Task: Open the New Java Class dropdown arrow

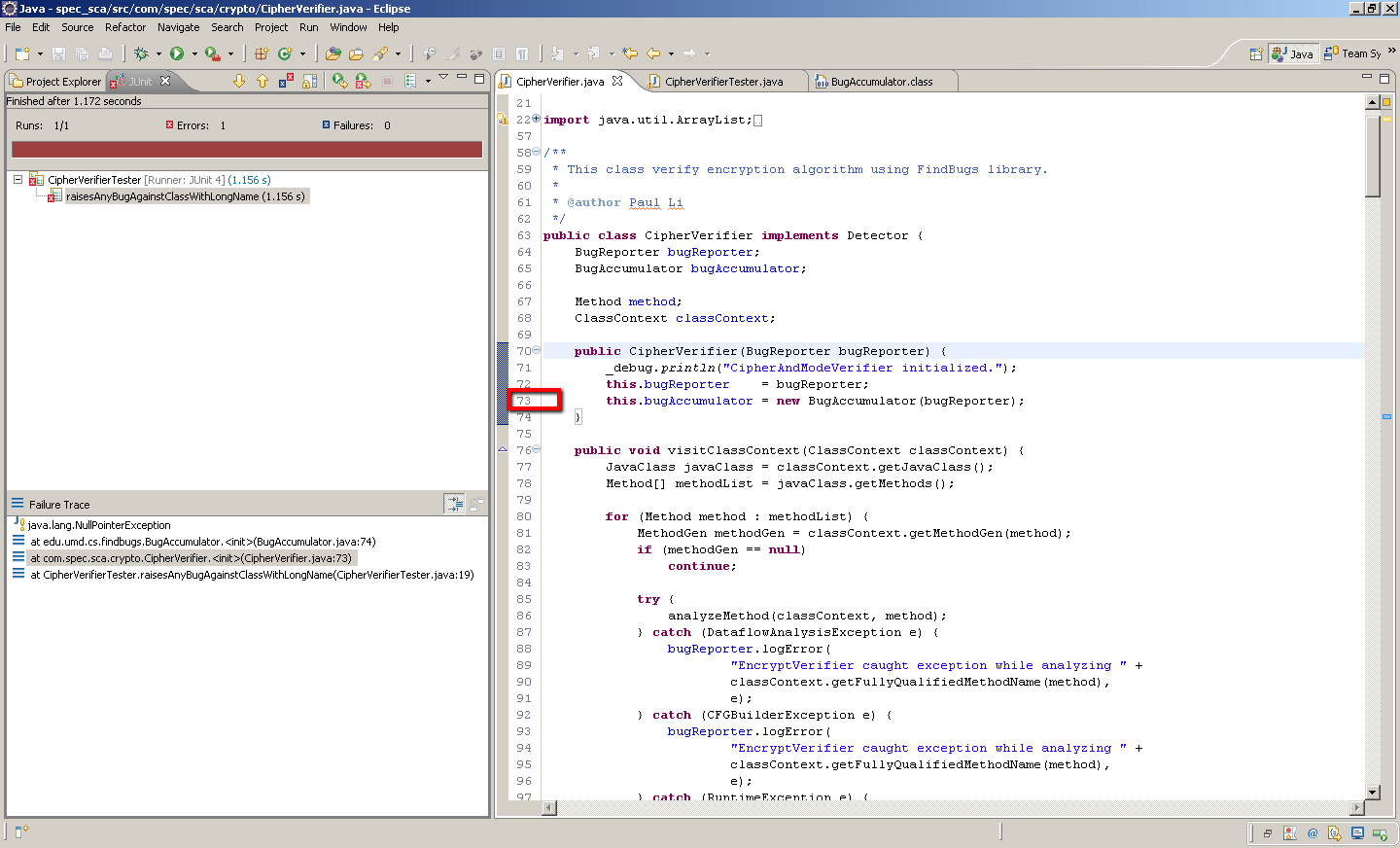Action: (302, 54)
